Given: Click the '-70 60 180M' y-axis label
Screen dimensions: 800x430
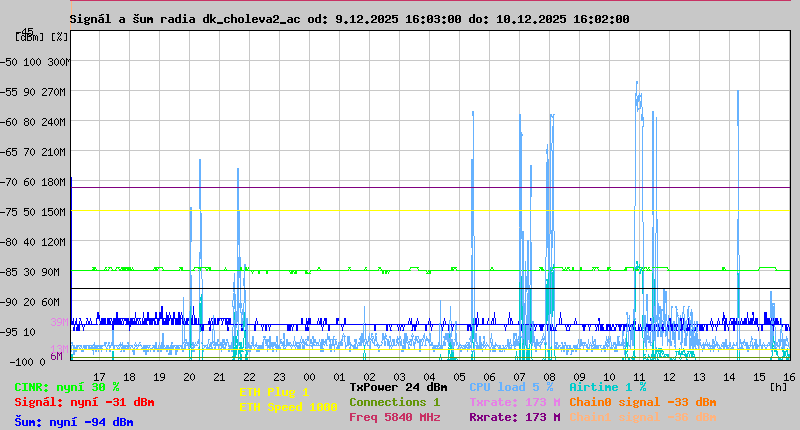Looking at the screenshot, I should pyautogui.click(x=33, y=182).
